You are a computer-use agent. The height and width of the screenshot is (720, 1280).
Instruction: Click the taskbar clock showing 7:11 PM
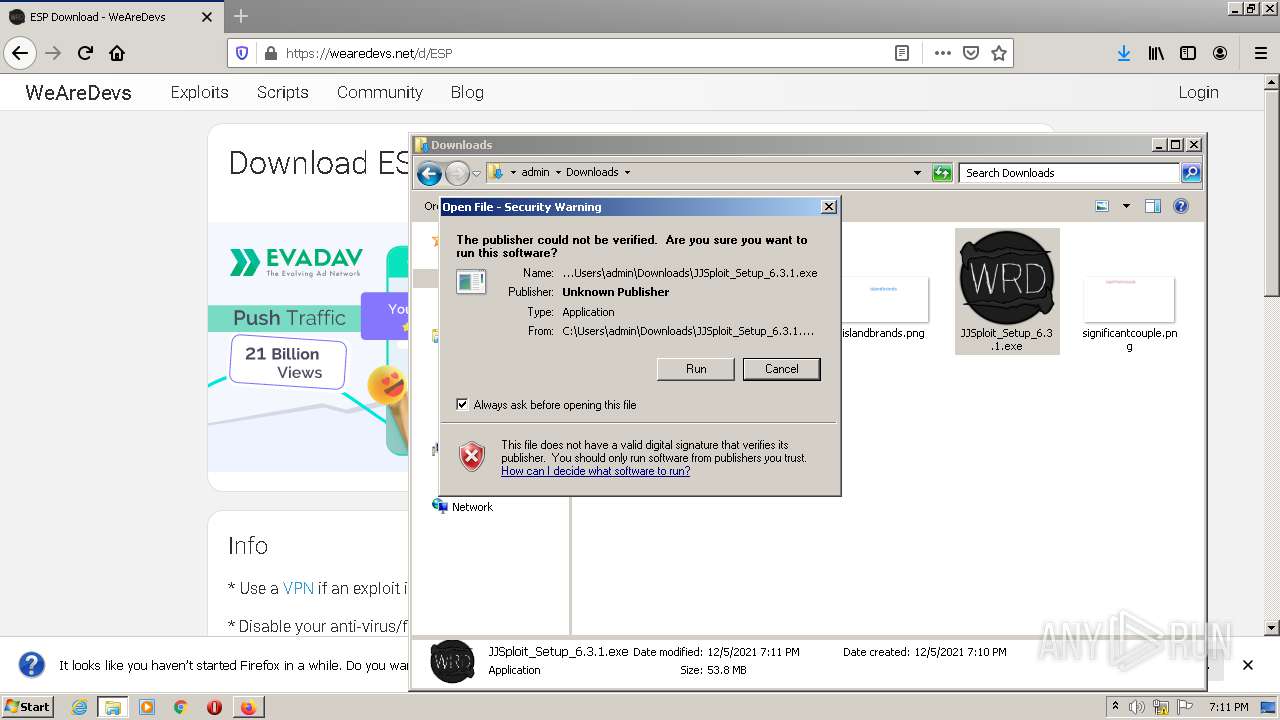[1228, 707]
